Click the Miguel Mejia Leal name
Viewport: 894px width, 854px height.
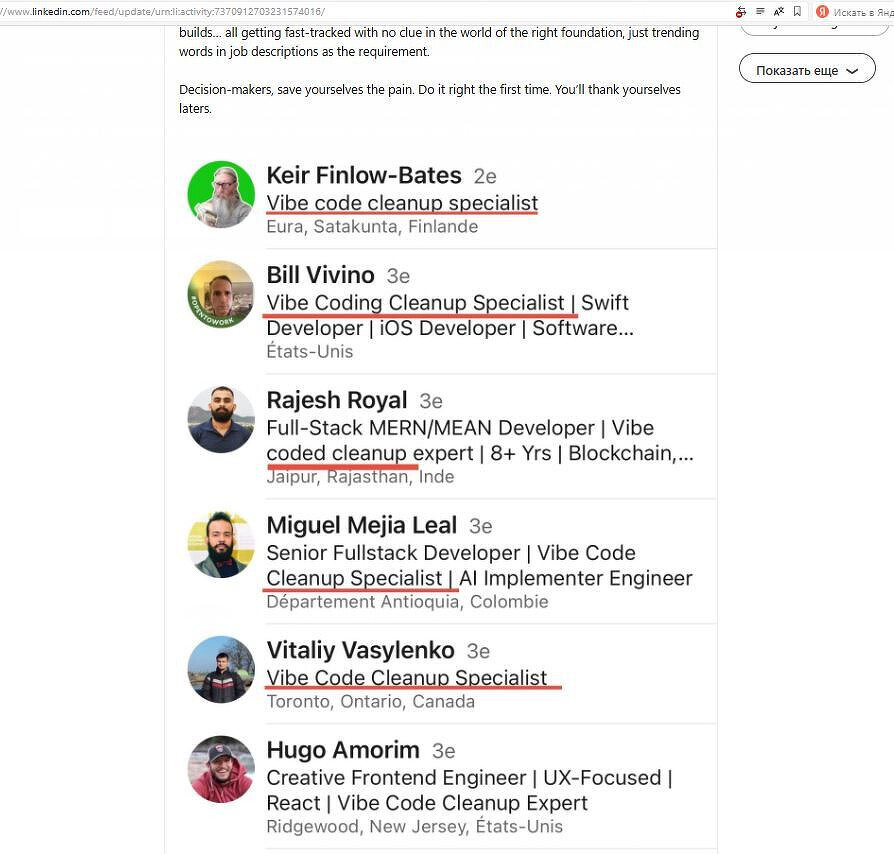click(361, 525)
